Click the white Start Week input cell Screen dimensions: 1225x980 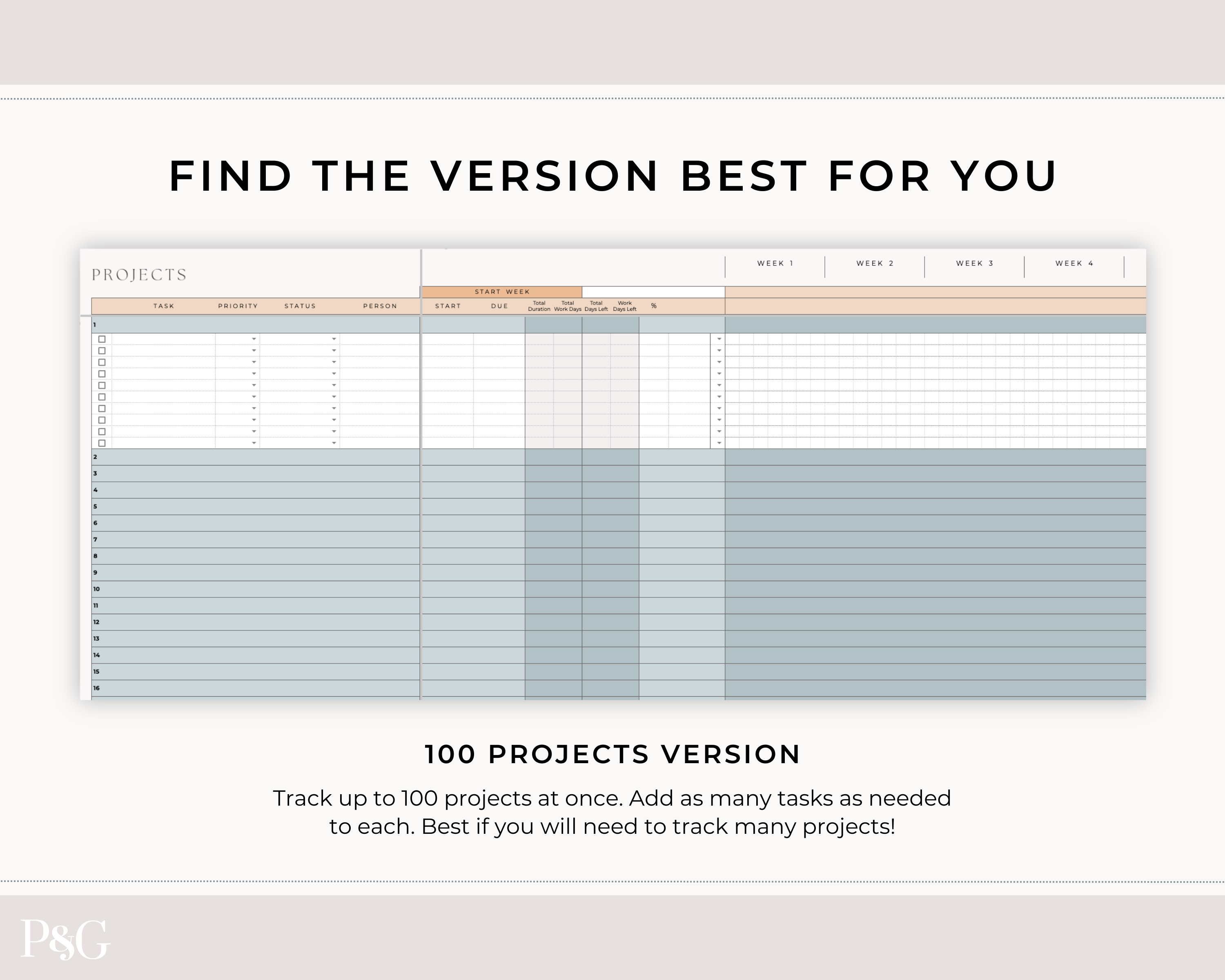tap(653, 292)
